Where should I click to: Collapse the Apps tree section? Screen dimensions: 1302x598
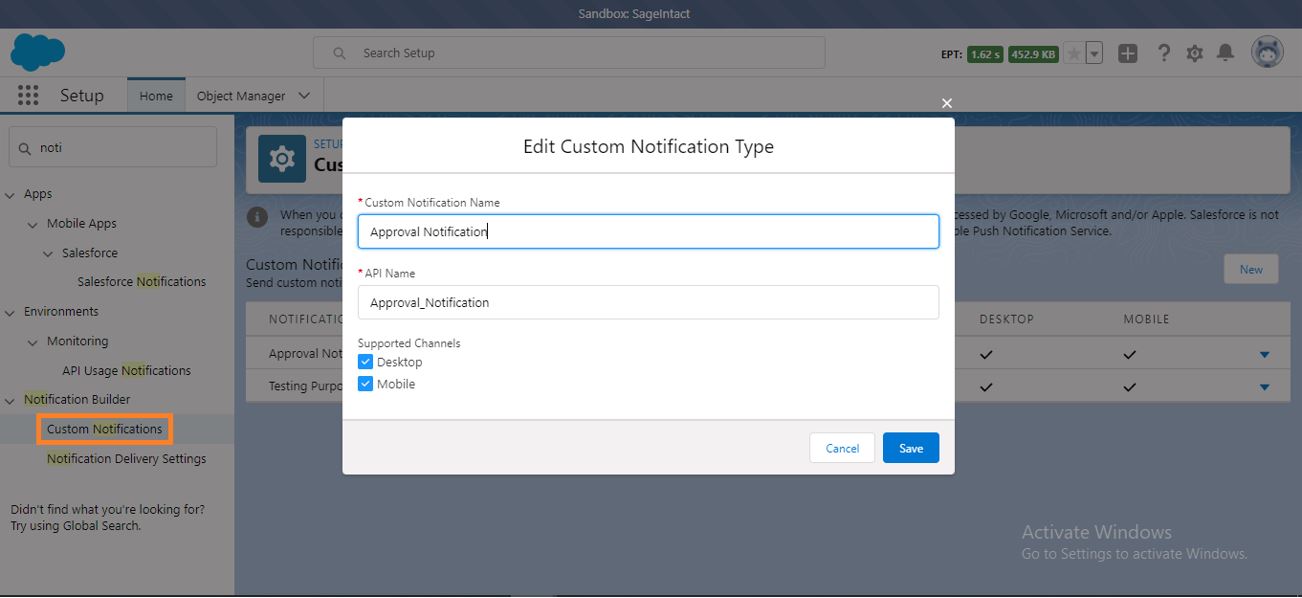(10, 194)
